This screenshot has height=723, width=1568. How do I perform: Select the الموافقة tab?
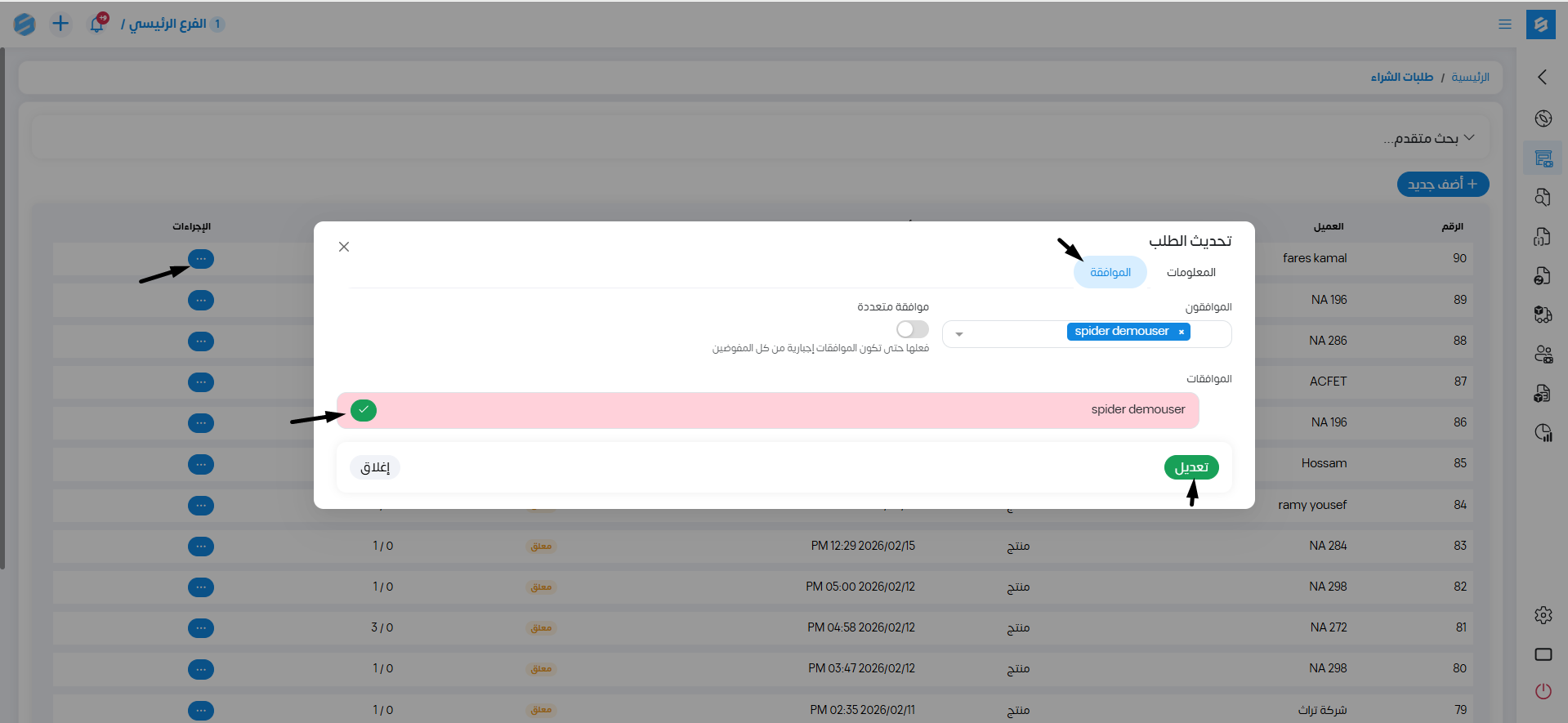[x=1110, y=272]
